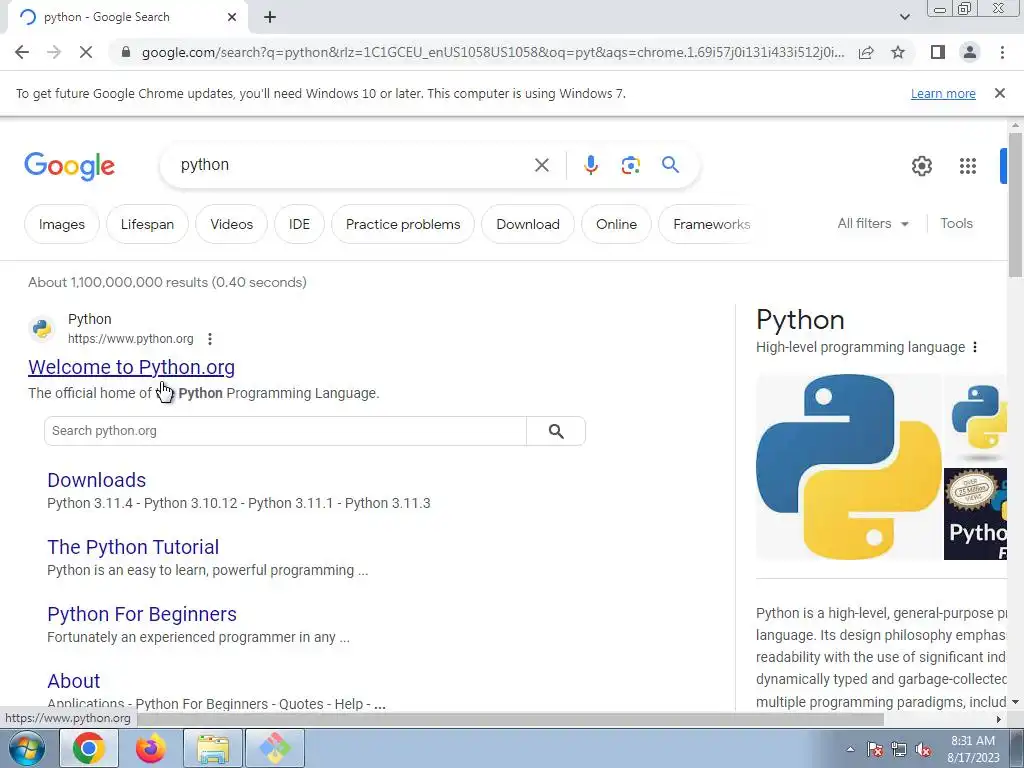
Task: Open the Welcome to Python.org result
Action: click(131, 367)
